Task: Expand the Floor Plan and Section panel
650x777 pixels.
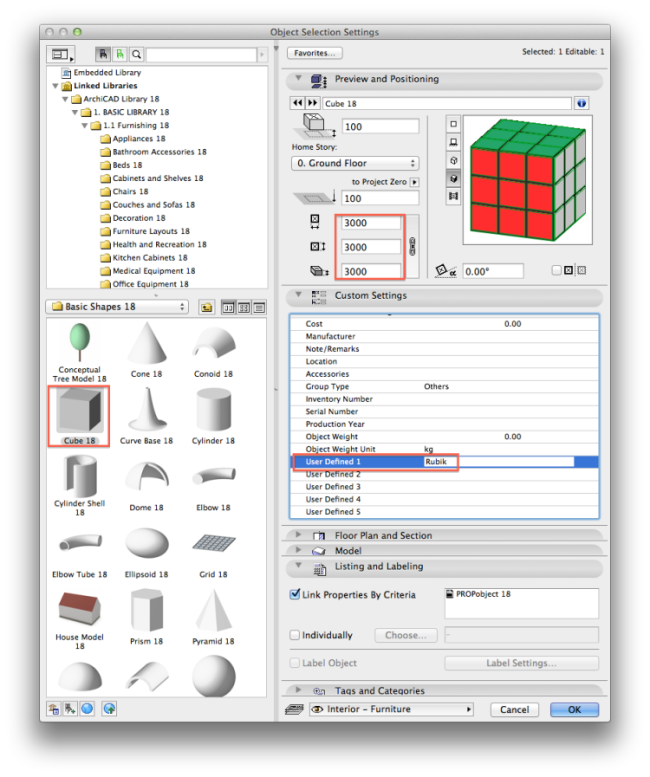Action: pyautogui.click(x=298, y=535)
